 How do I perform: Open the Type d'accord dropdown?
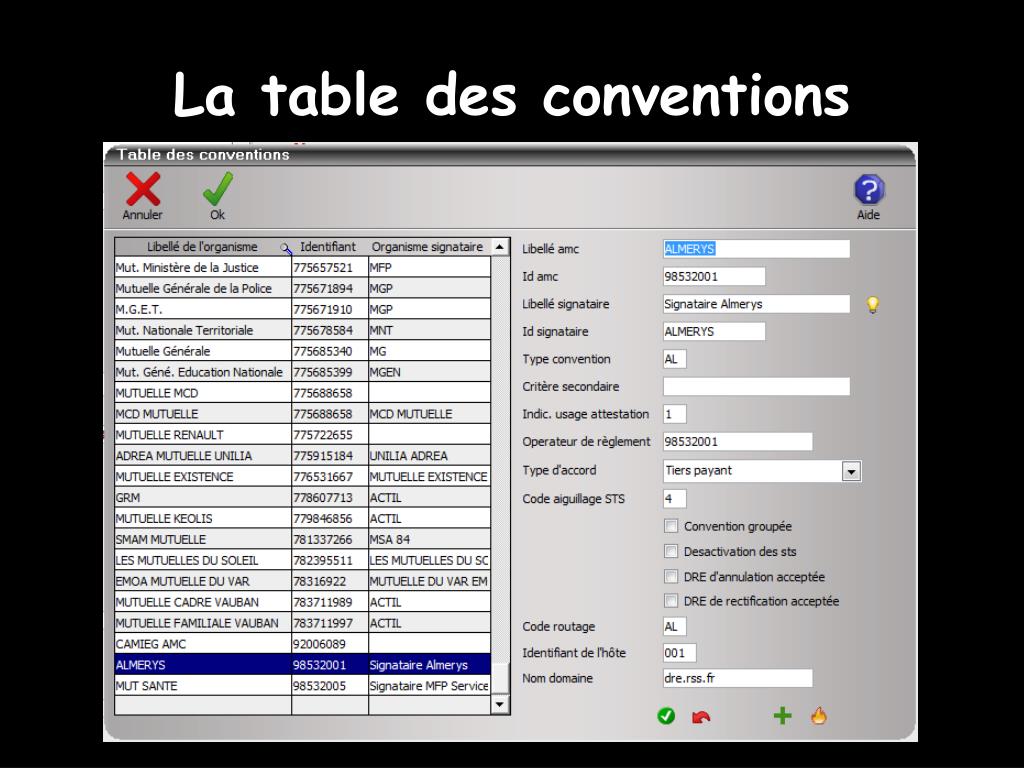[x=851, y=471]
